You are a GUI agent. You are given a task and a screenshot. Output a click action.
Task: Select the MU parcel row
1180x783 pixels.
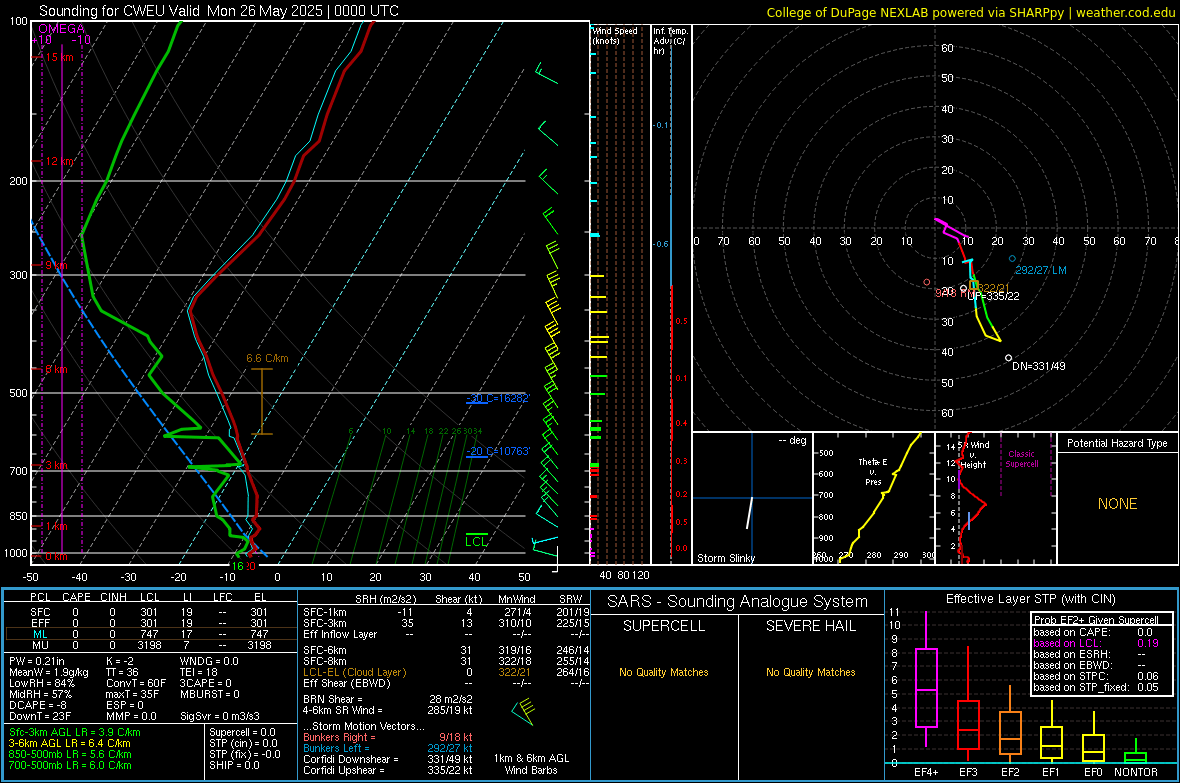pyautogui.click(x=151, y=645)
